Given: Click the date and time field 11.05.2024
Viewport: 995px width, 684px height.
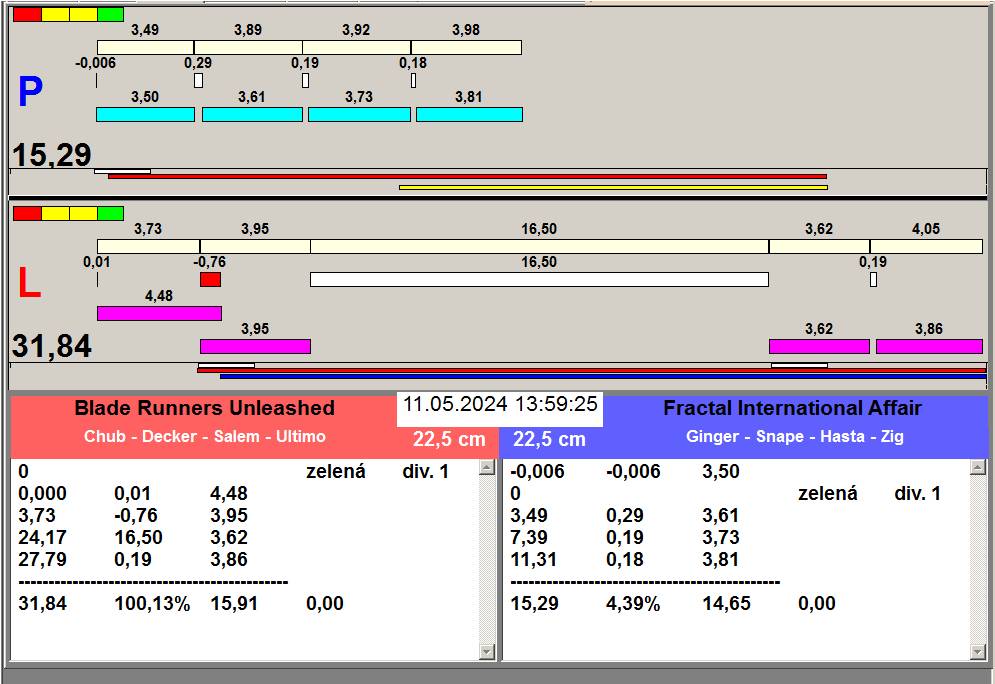Looking at the screenshot, I should tap(500, 404).
